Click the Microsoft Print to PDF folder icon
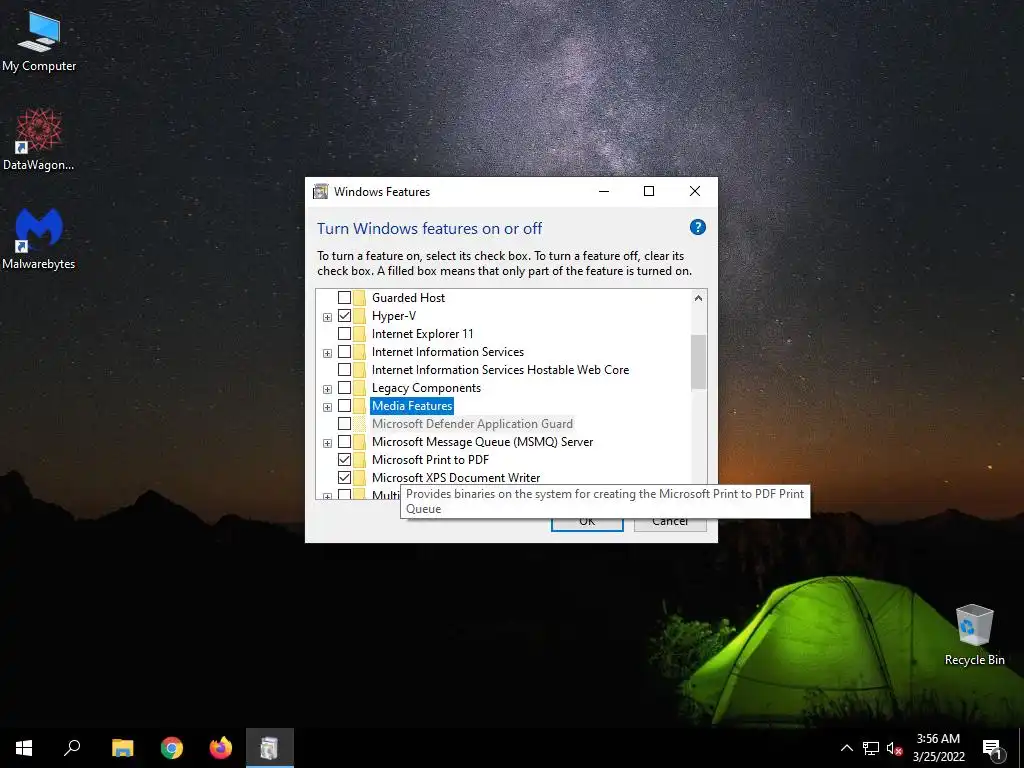Image resolution: width=1024 pixels, height=768 pixels. click(359, 460)
